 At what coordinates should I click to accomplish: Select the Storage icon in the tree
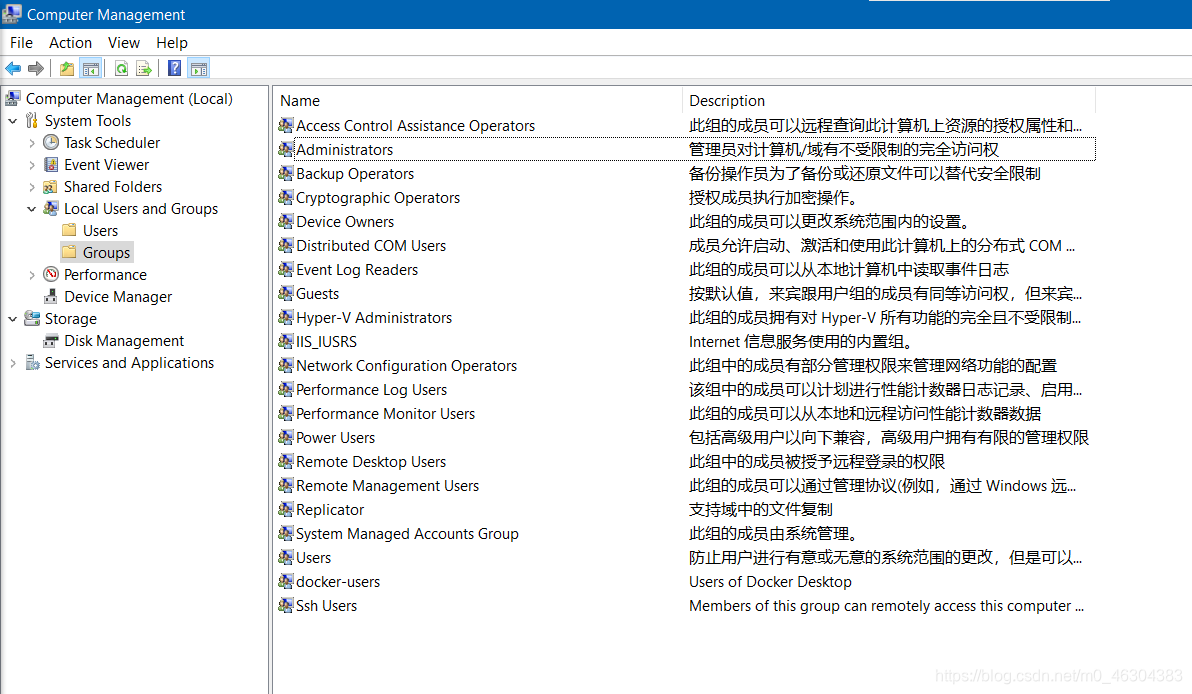pyautogui.click(x=32, y=318)
